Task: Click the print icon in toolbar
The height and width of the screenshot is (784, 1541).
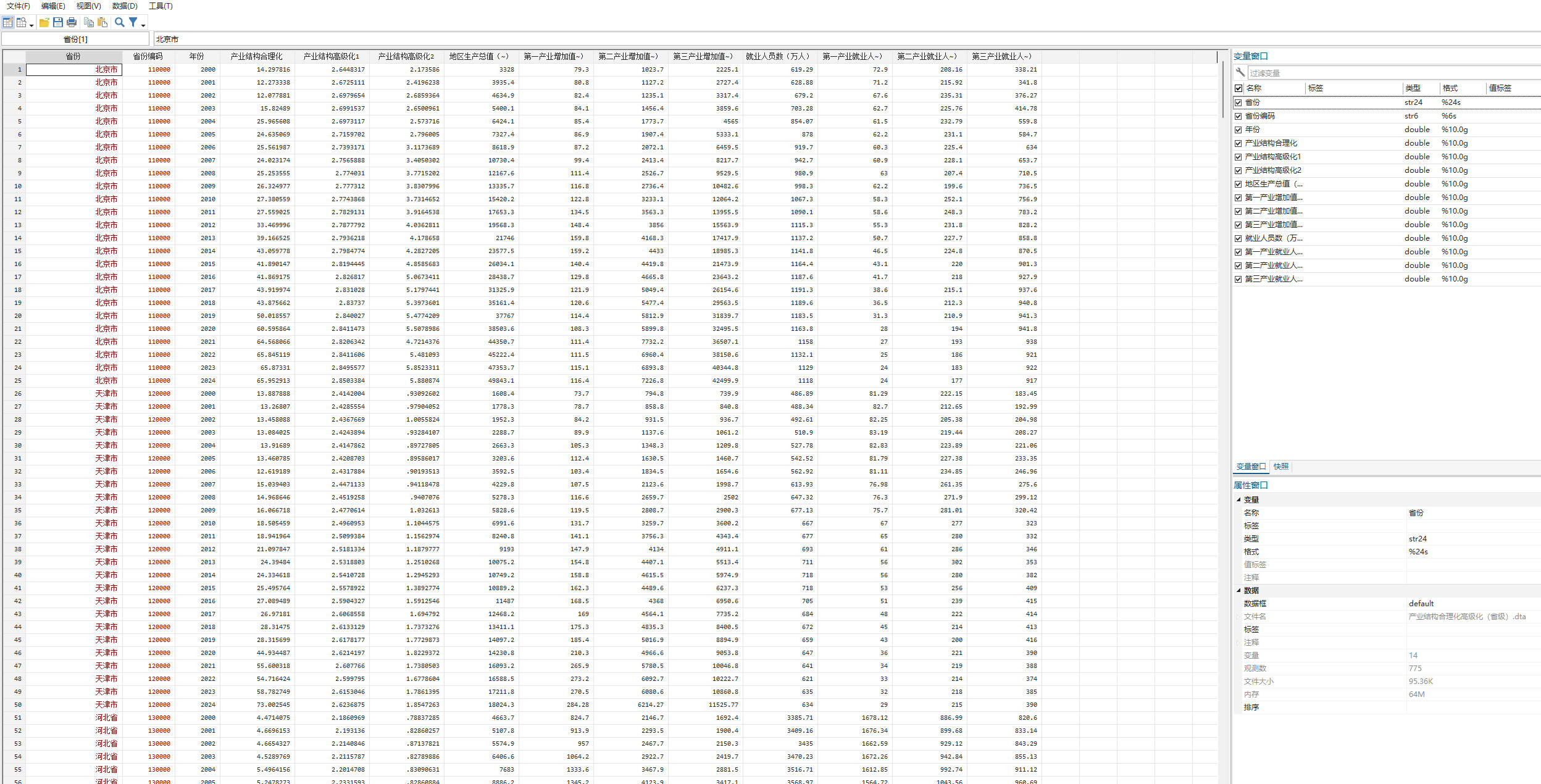Action: click(72, 23)
